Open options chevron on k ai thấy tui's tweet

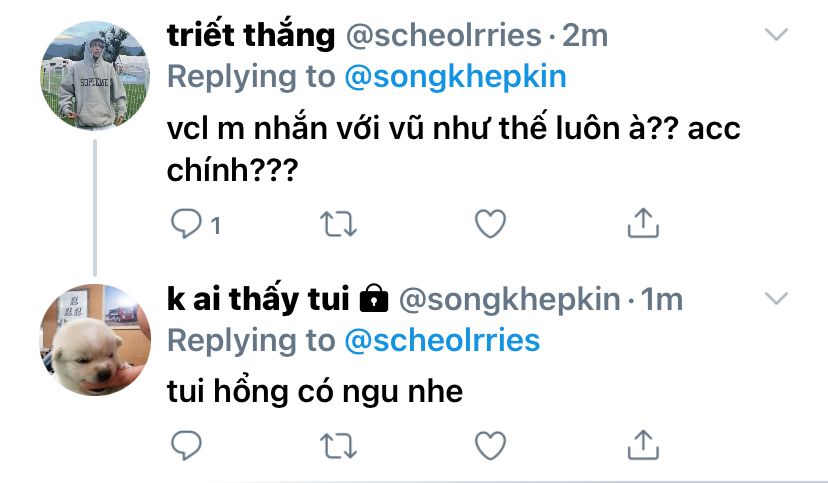coord(776,298)
